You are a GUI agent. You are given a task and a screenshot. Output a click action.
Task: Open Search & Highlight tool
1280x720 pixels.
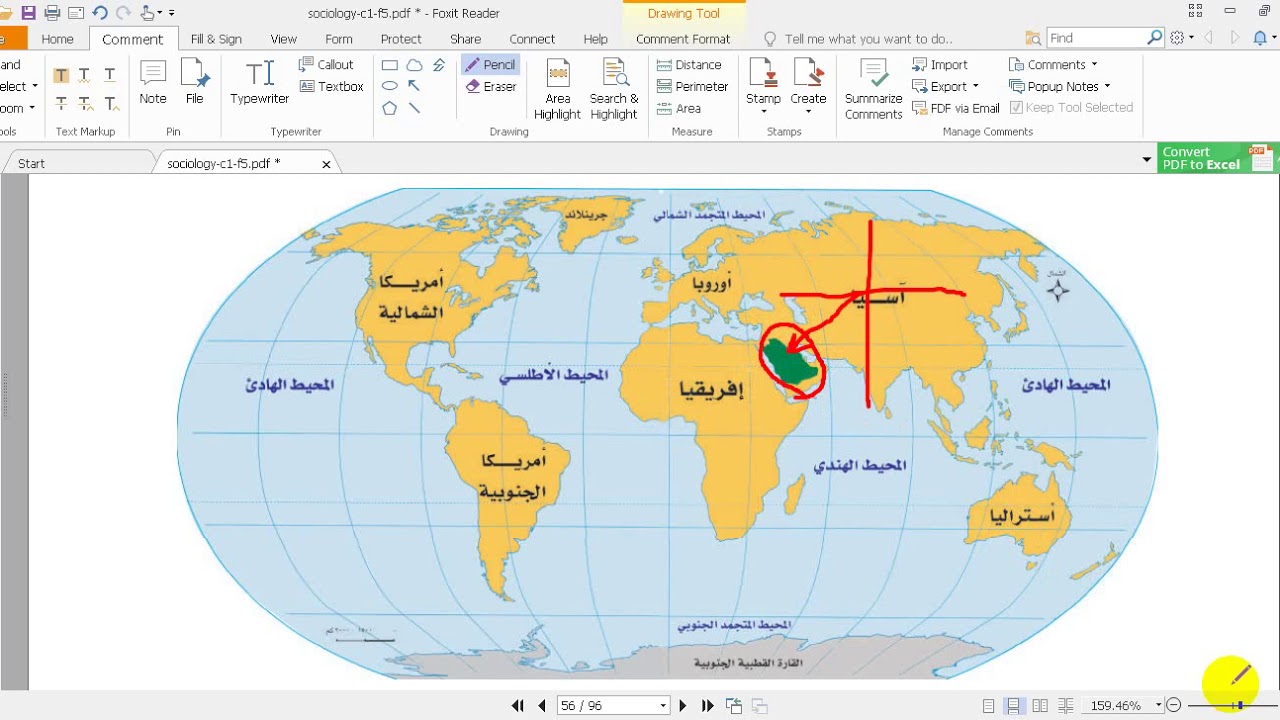614,90
